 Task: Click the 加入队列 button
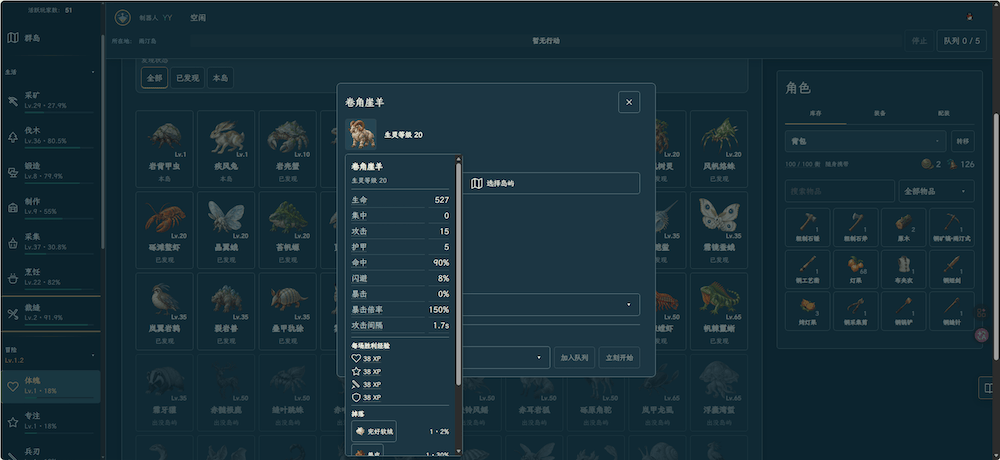click(x=575, y=357)
